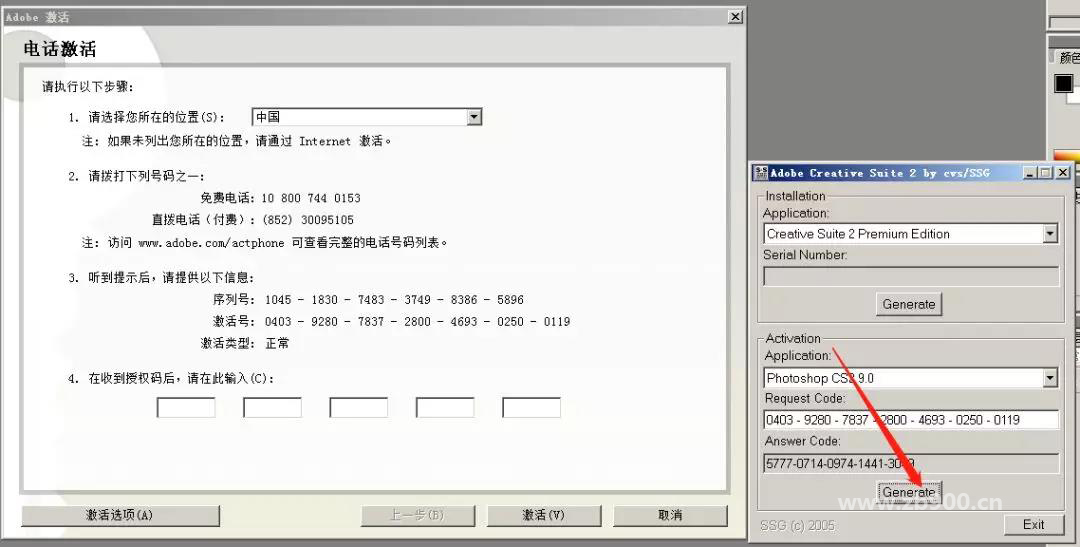Click the fifth authorization code field

(531, 407)
